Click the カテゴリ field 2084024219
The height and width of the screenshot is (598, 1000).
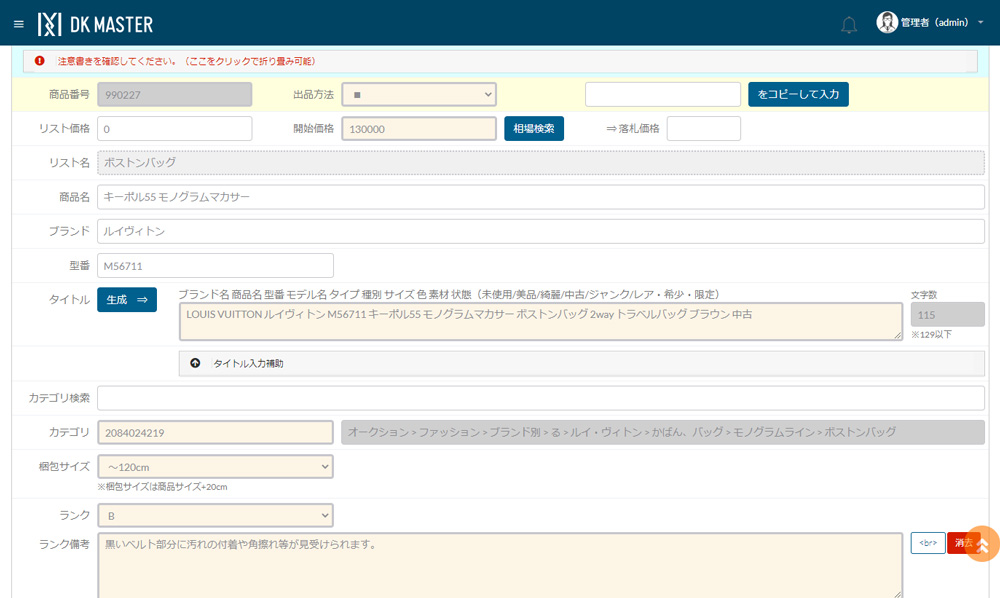pyautogui.click(x=216, y=432)
